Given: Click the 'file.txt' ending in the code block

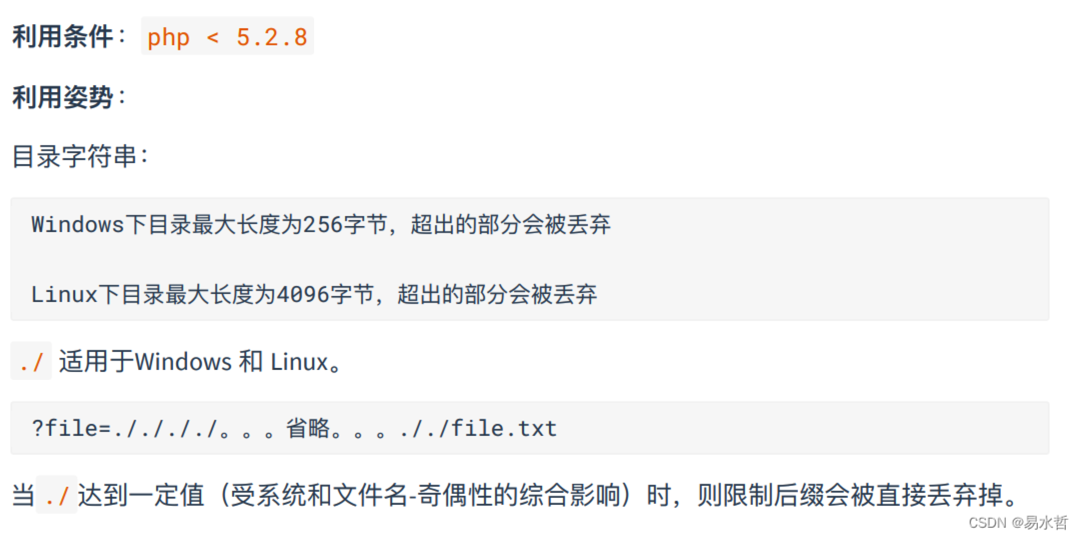Looking at the screenshot, I should (x=504, y=429).
